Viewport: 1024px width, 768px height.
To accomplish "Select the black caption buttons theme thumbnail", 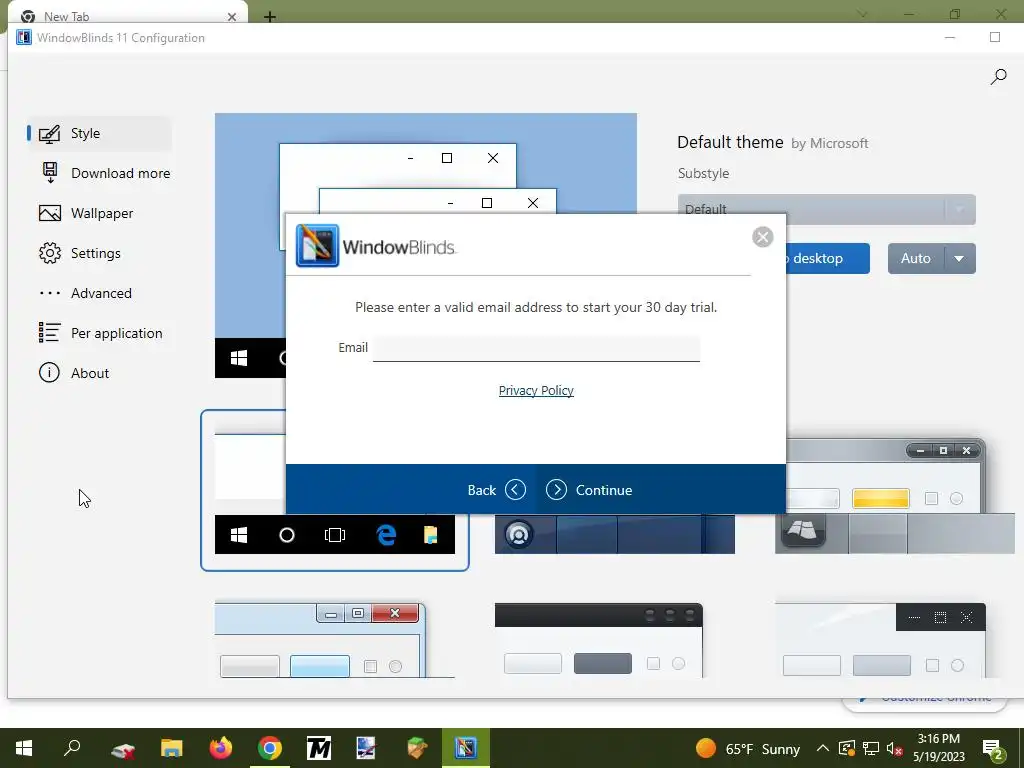I will (x=880, y=641).
